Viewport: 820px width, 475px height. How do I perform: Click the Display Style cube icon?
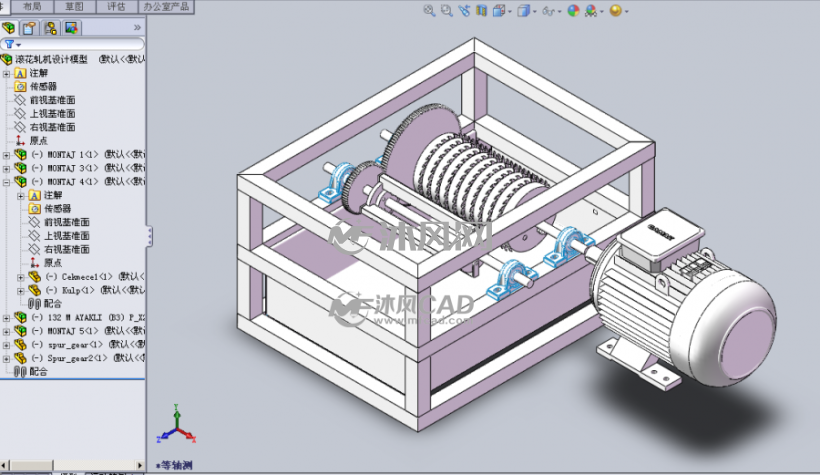pyautogui.click(x=523, y=10)
